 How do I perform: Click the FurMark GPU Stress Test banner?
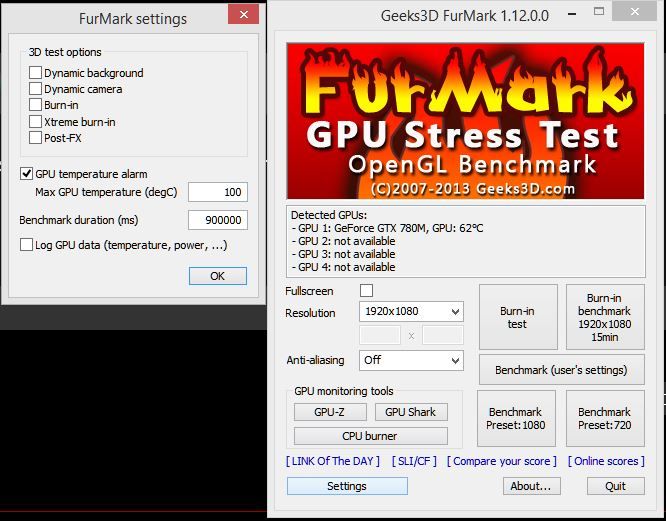[x=466, y=121]
